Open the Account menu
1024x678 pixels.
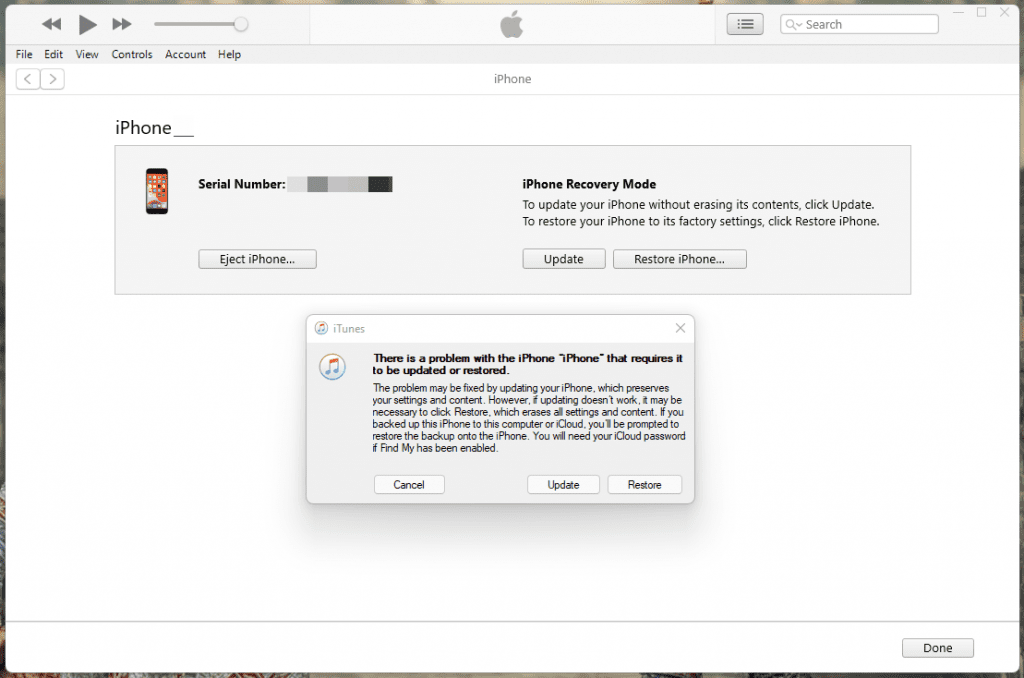pos(185,54)
